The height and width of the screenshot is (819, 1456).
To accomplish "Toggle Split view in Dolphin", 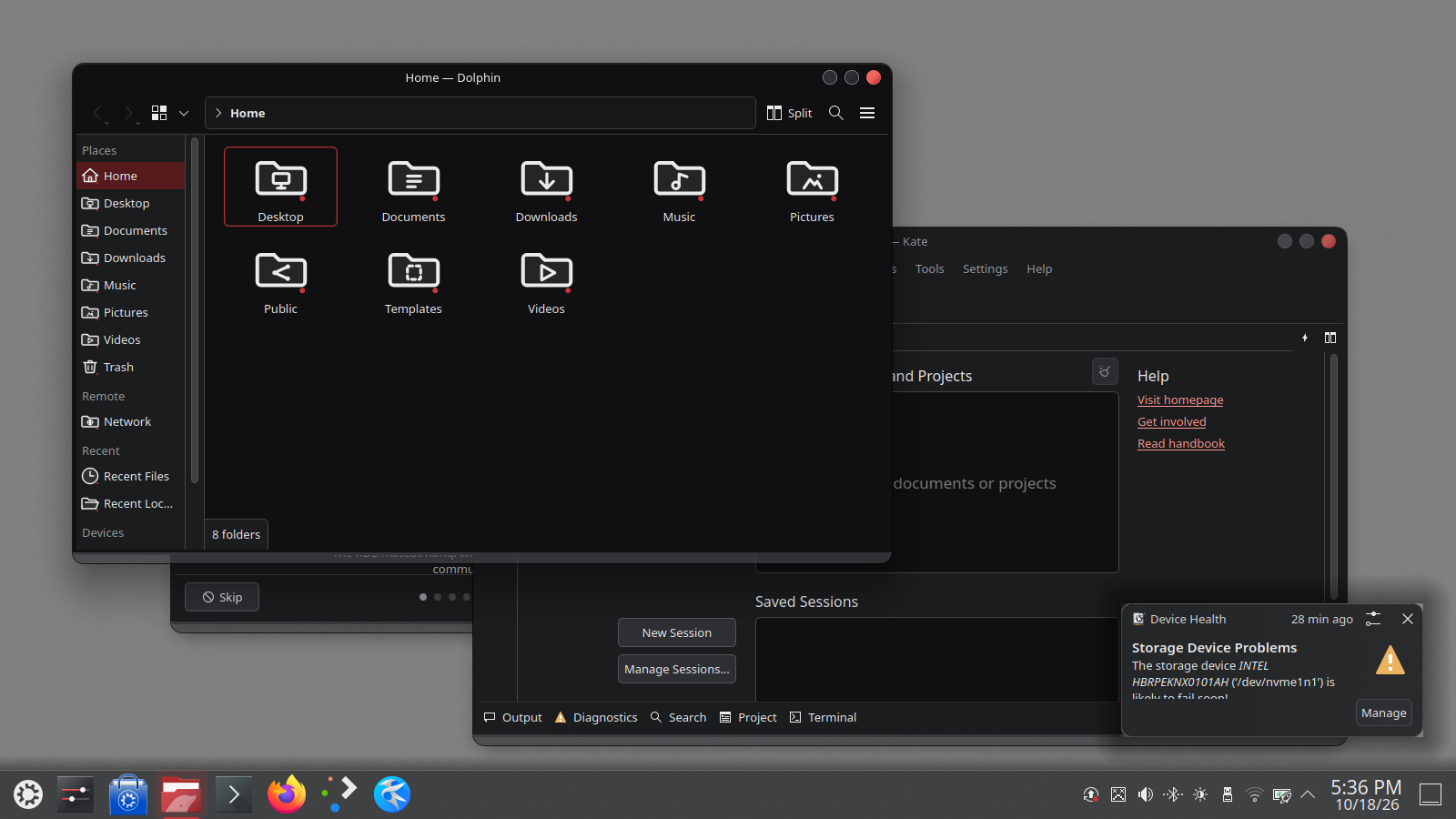I will point(790,113).
